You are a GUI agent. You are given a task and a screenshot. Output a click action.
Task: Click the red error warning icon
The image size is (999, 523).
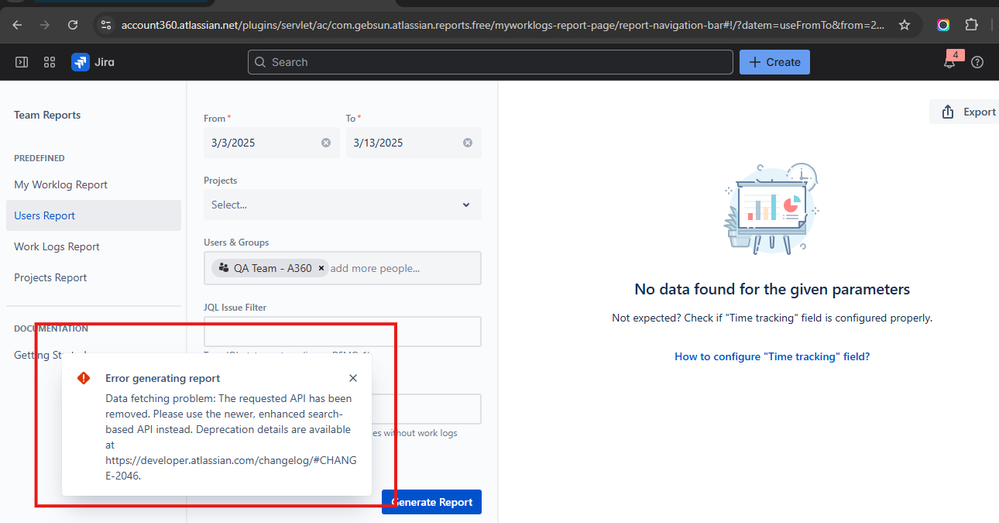(x=83, y=378)
